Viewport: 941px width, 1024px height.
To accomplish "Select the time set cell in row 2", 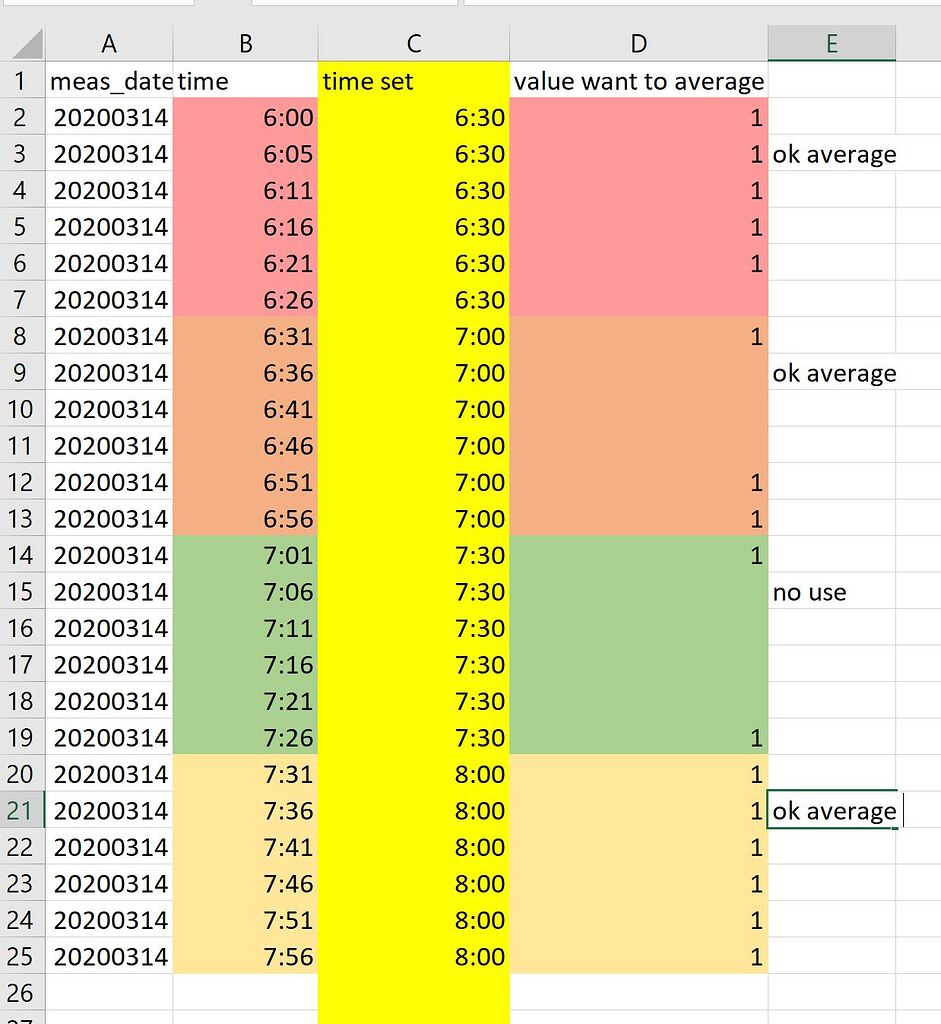I will pyautogui.click(x=413, y=117).
